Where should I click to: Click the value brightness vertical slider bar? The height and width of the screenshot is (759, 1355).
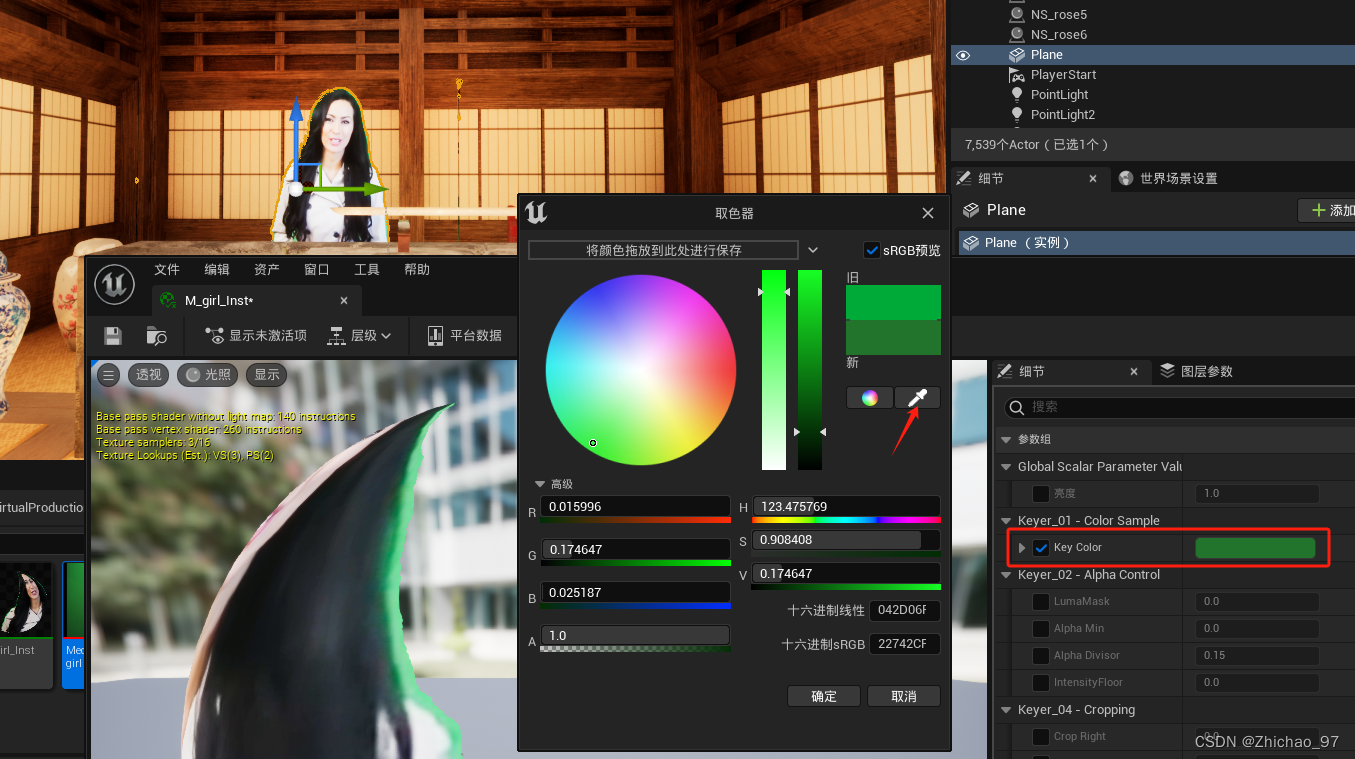(810, 370)
